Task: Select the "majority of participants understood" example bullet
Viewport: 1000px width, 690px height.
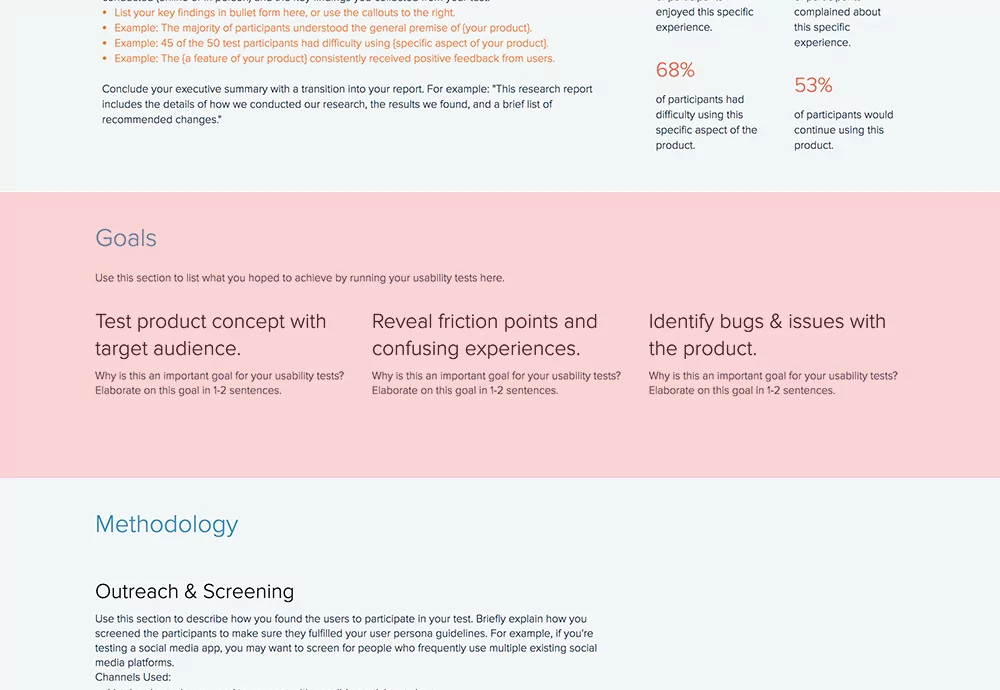Action: (323, 28)
